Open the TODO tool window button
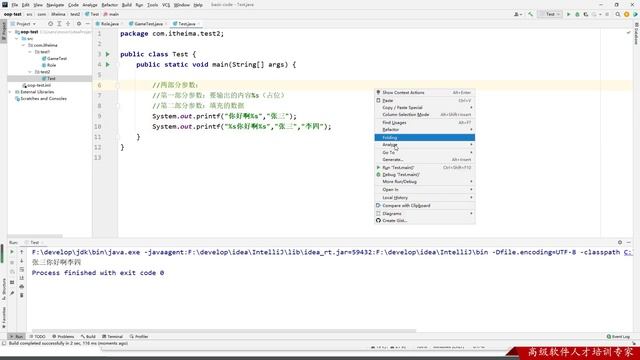This screenshot has width=640, height=360. 37,336
